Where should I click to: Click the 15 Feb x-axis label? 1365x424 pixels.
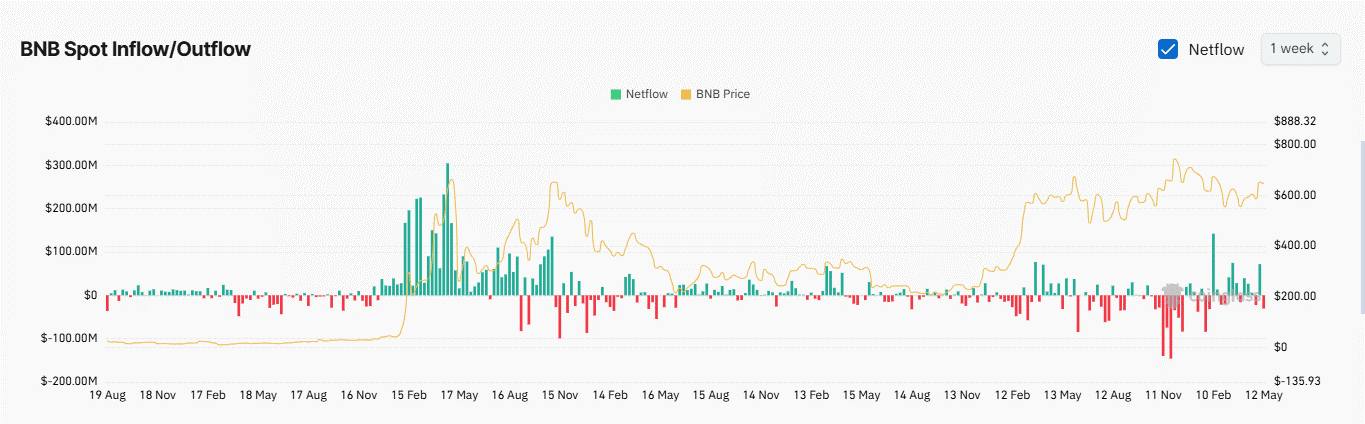coord(408,395)
